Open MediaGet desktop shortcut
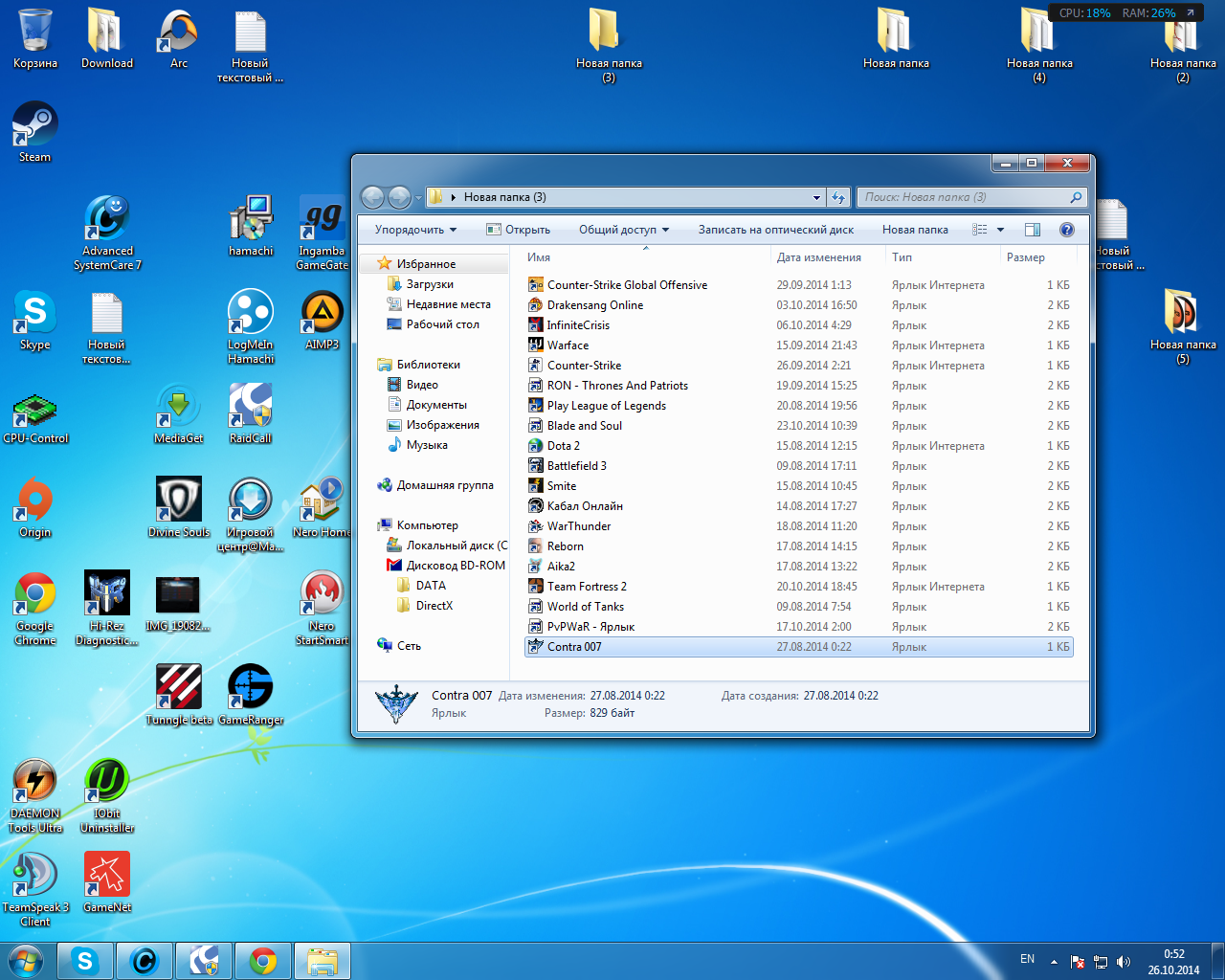Viewport: 1225px width, 980px height. [179, 413]
